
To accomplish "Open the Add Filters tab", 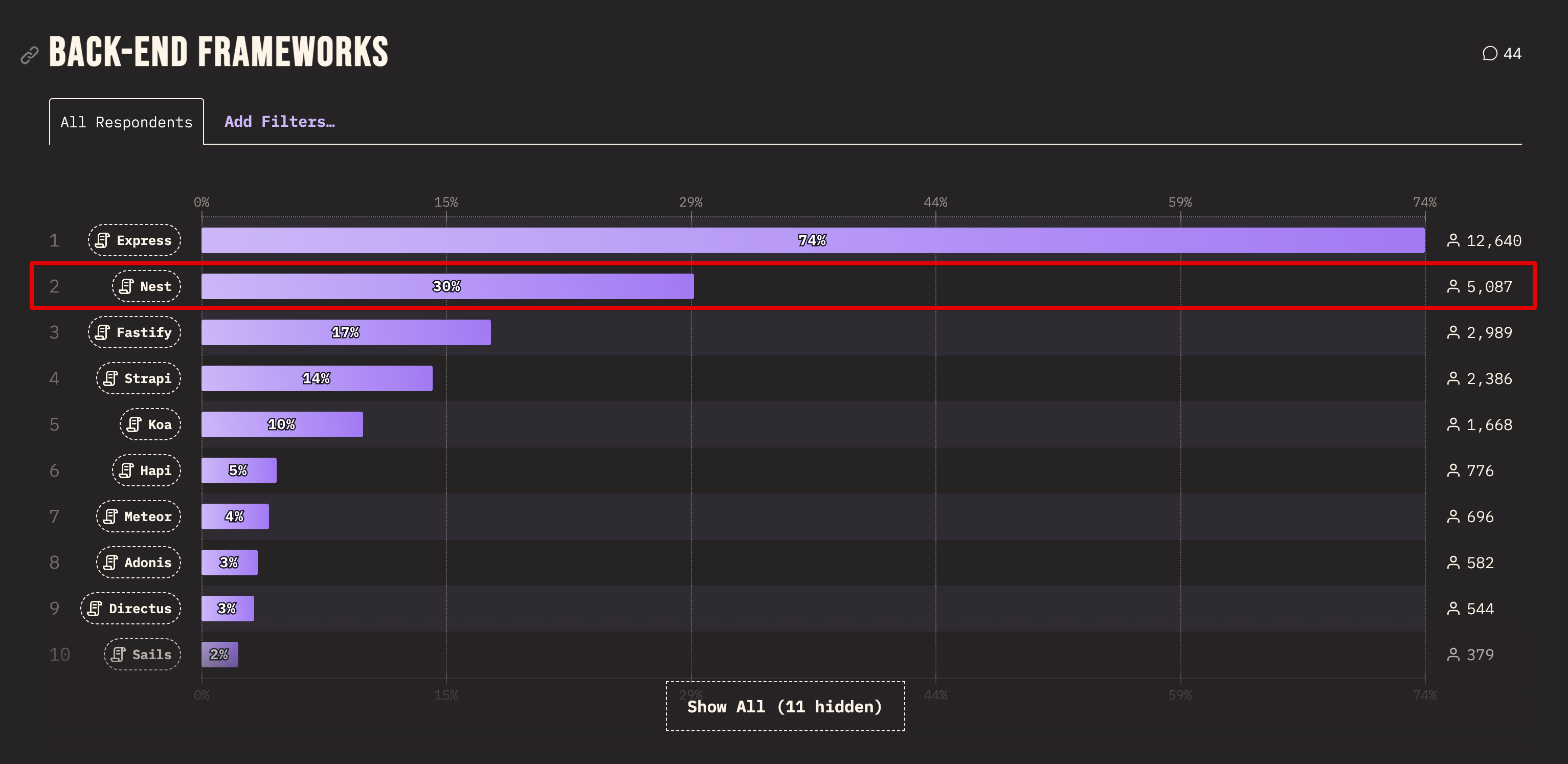I will [x=280, y=122].
